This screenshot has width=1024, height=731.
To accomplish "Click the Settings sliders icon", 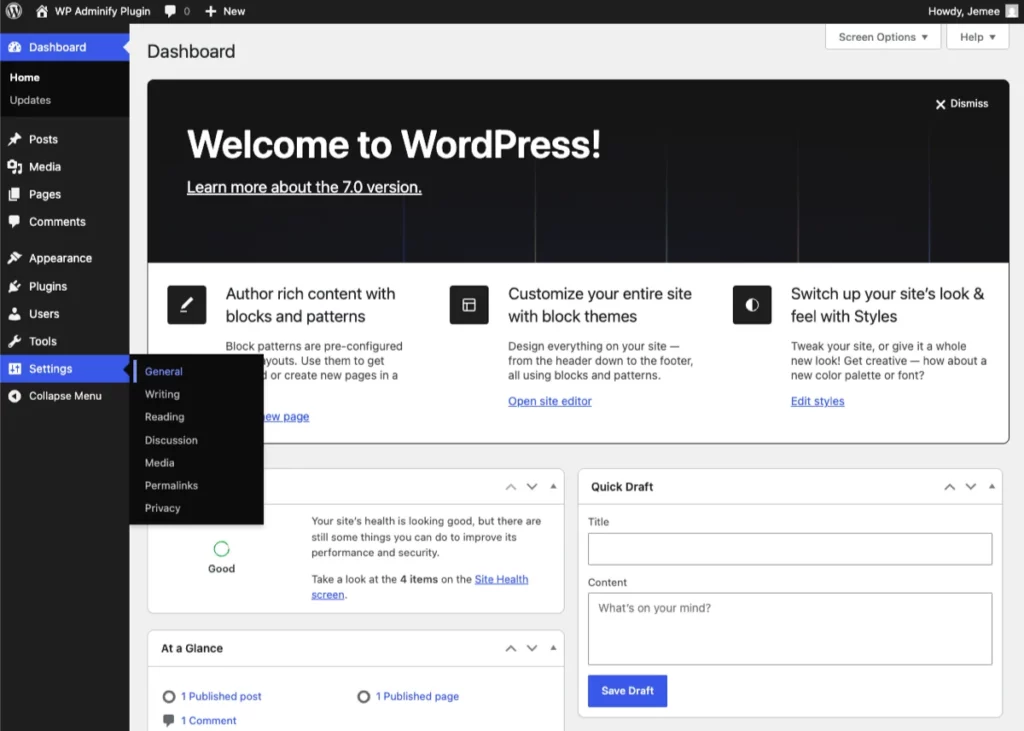I will [x=14, y=368].
